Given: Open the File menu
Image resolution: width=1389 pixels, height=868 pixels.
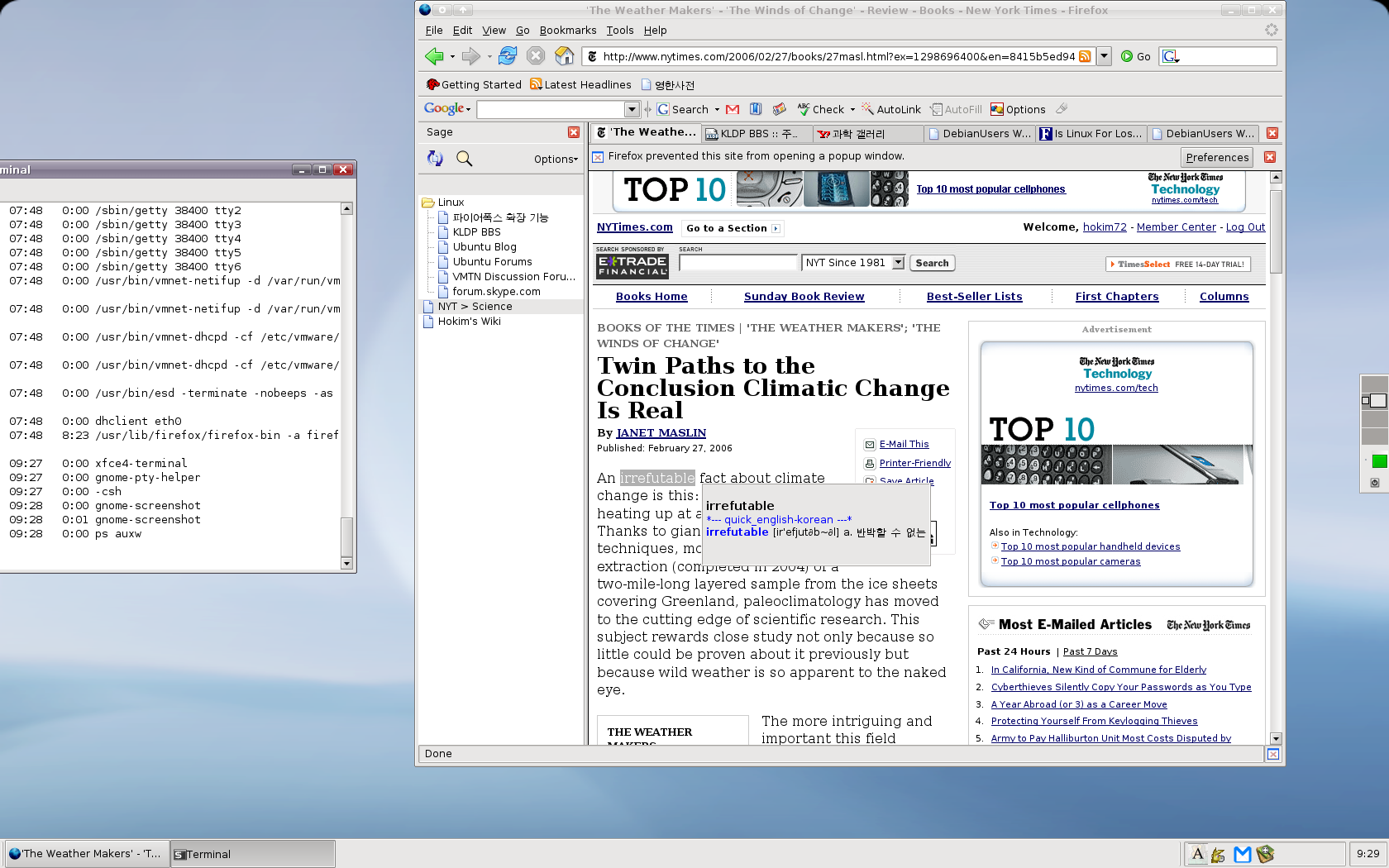Looking at the screenshot, I should (434, 31).
